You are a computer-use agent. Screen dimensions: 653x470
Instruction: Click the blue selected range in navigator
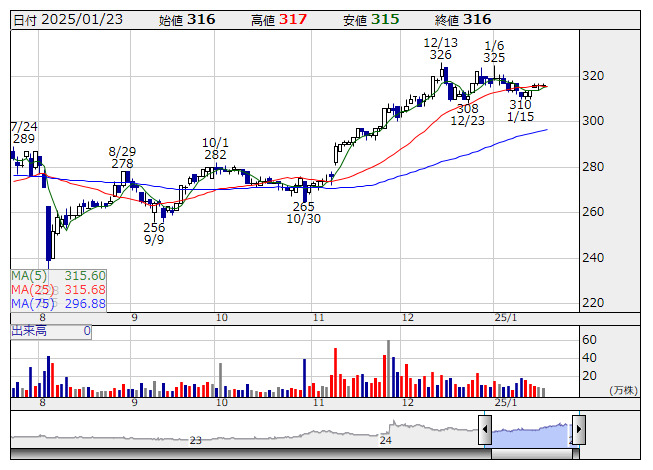[x=531, y=436]
